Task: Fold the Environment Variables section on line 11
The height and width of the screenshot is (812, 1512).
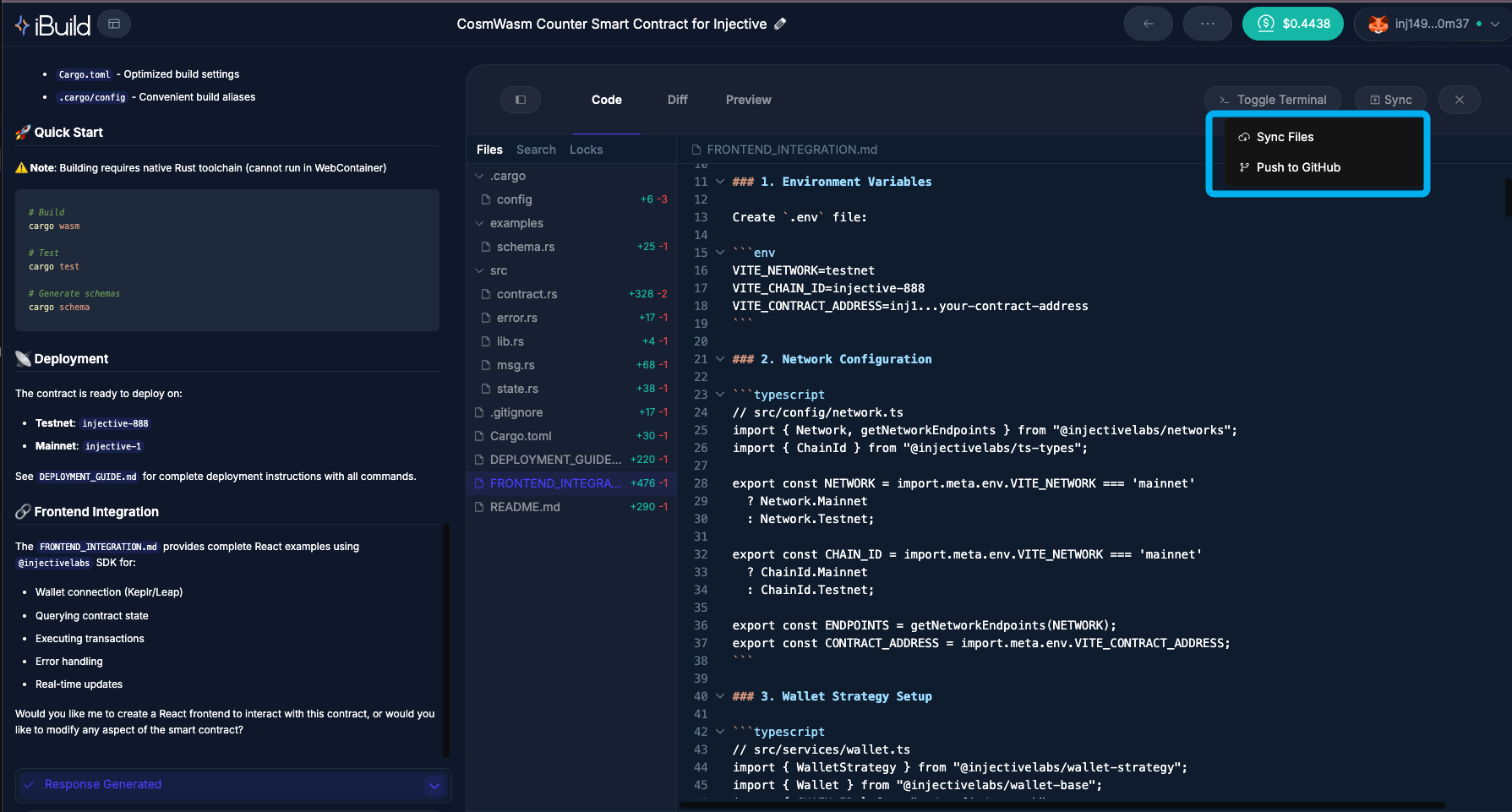Action: pyautogui.click(x=720, y=182)
